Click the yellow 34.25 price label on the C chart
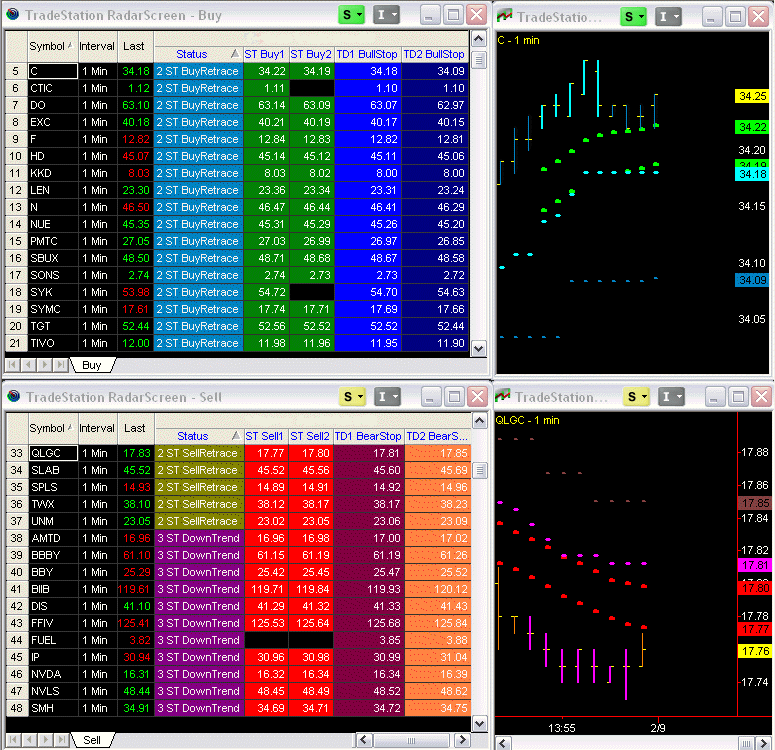This screenshot has width=775, height=750. click(752, 96)
